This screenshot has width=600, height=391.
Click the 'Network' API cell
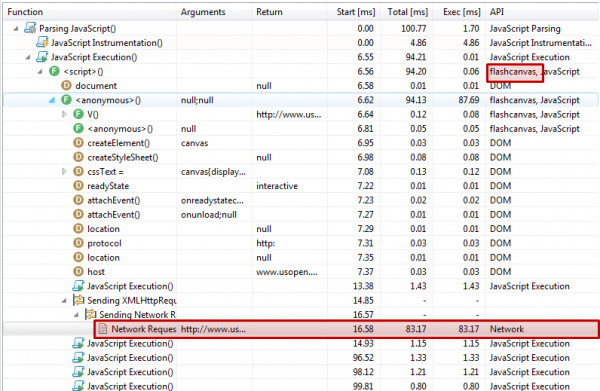point(507,329)
